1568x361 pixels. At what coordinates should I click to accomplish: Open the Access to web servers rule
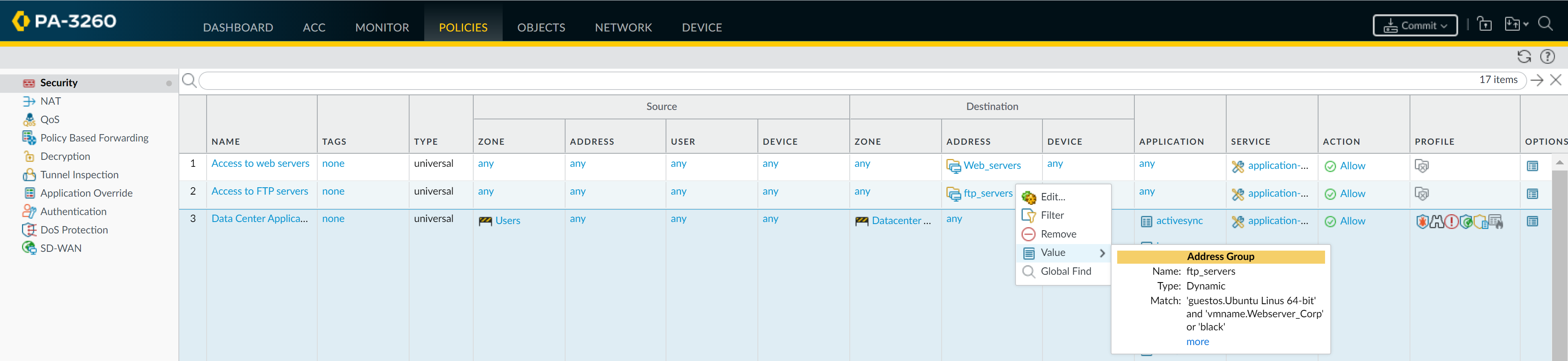pos(260,164)
